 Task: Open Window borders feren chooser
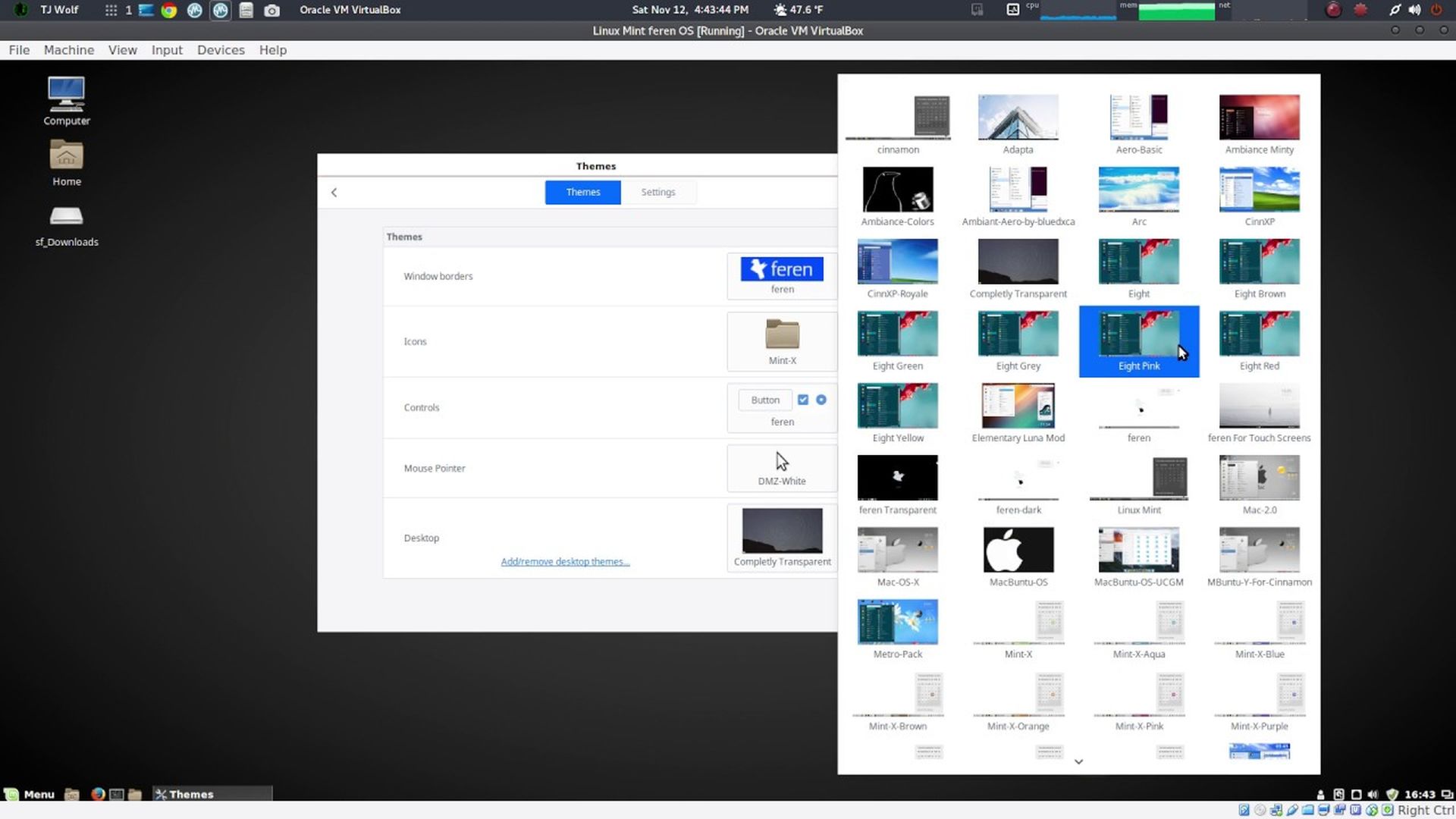(782, 276)
